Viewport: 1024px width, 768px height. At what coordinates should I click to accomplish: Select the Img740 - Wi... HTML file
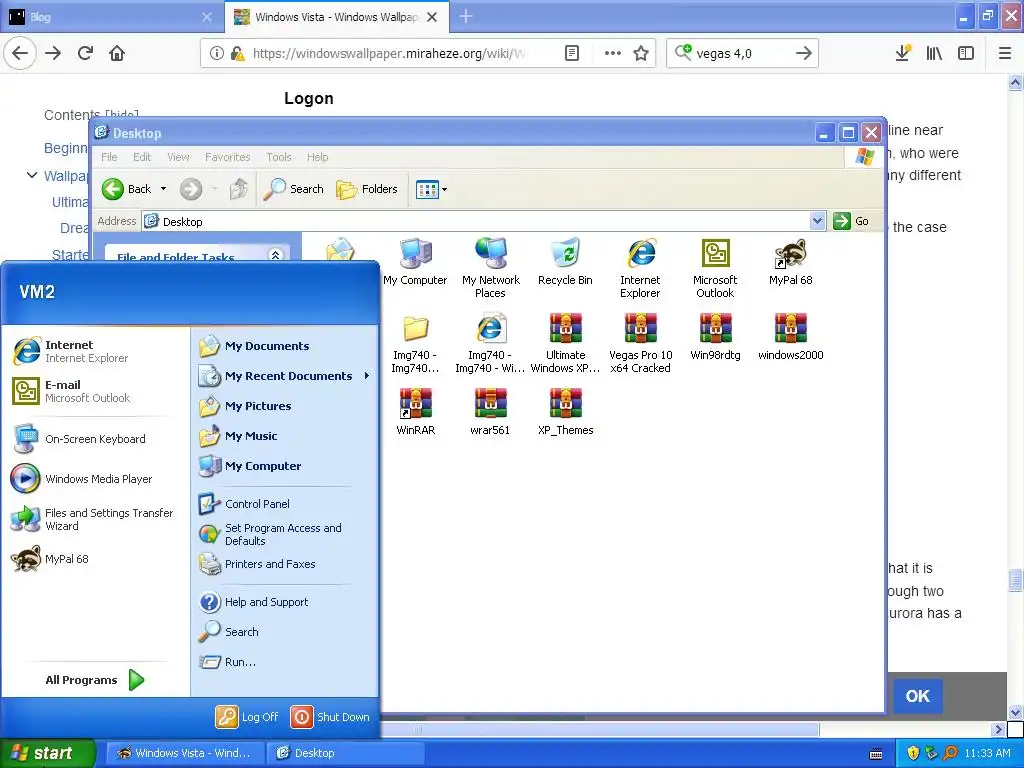pyautogui.click(x=490, y=344)
